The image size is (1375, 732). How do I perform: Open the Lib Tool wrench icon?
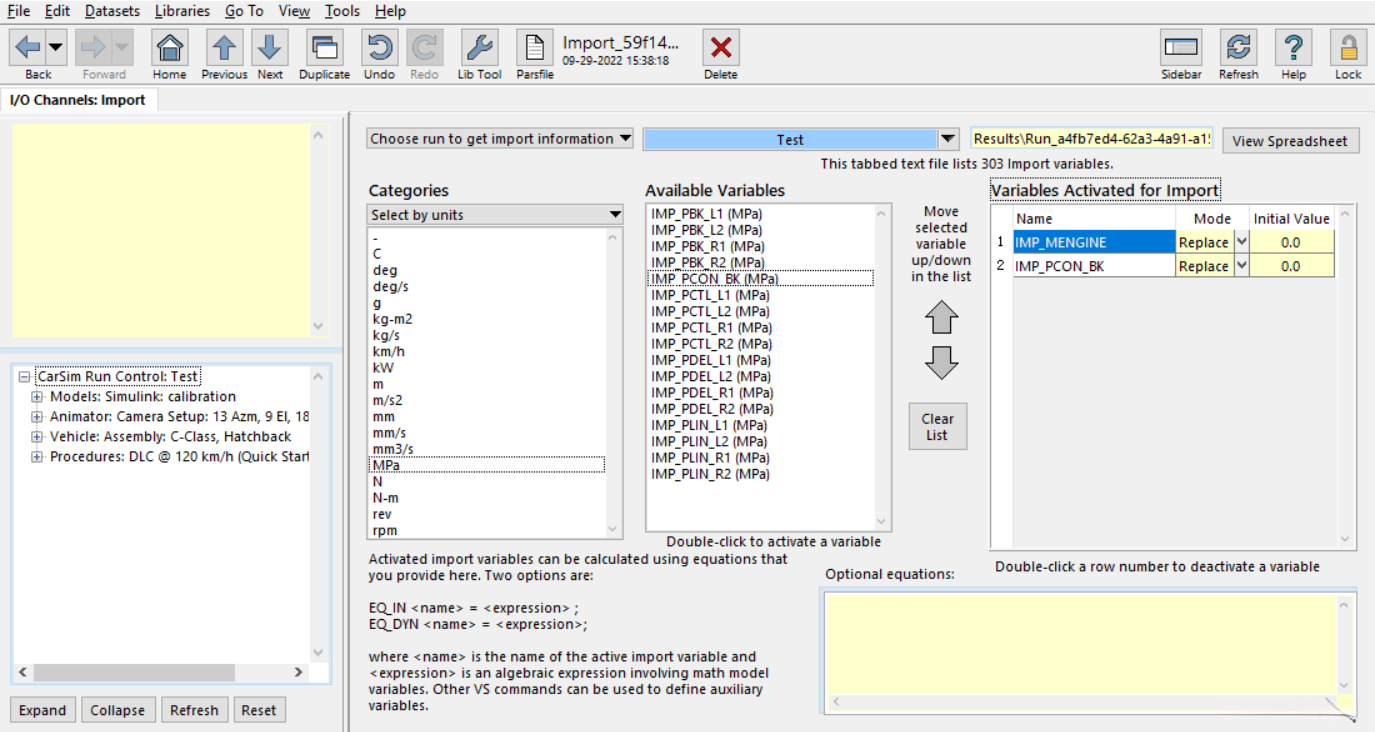pos(479,48)
